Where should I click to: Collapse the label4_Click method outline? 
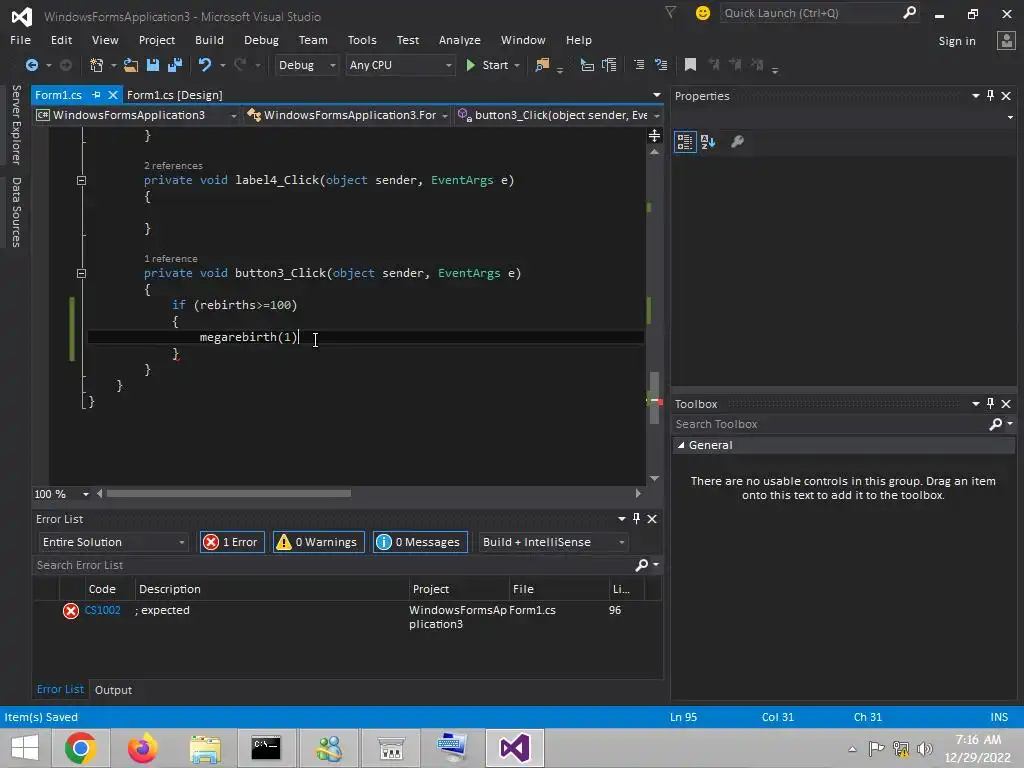pyautogui.click(x=82, y=180)
